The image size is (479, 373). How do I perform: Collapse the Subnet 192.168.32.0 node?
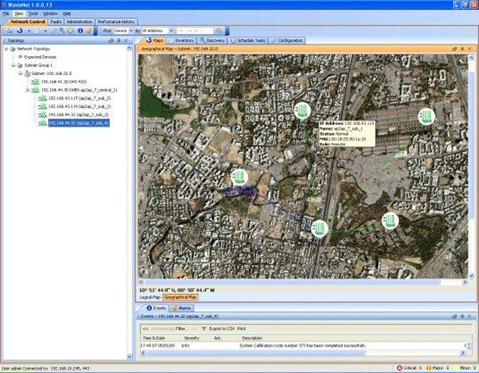tap(21, 73)
